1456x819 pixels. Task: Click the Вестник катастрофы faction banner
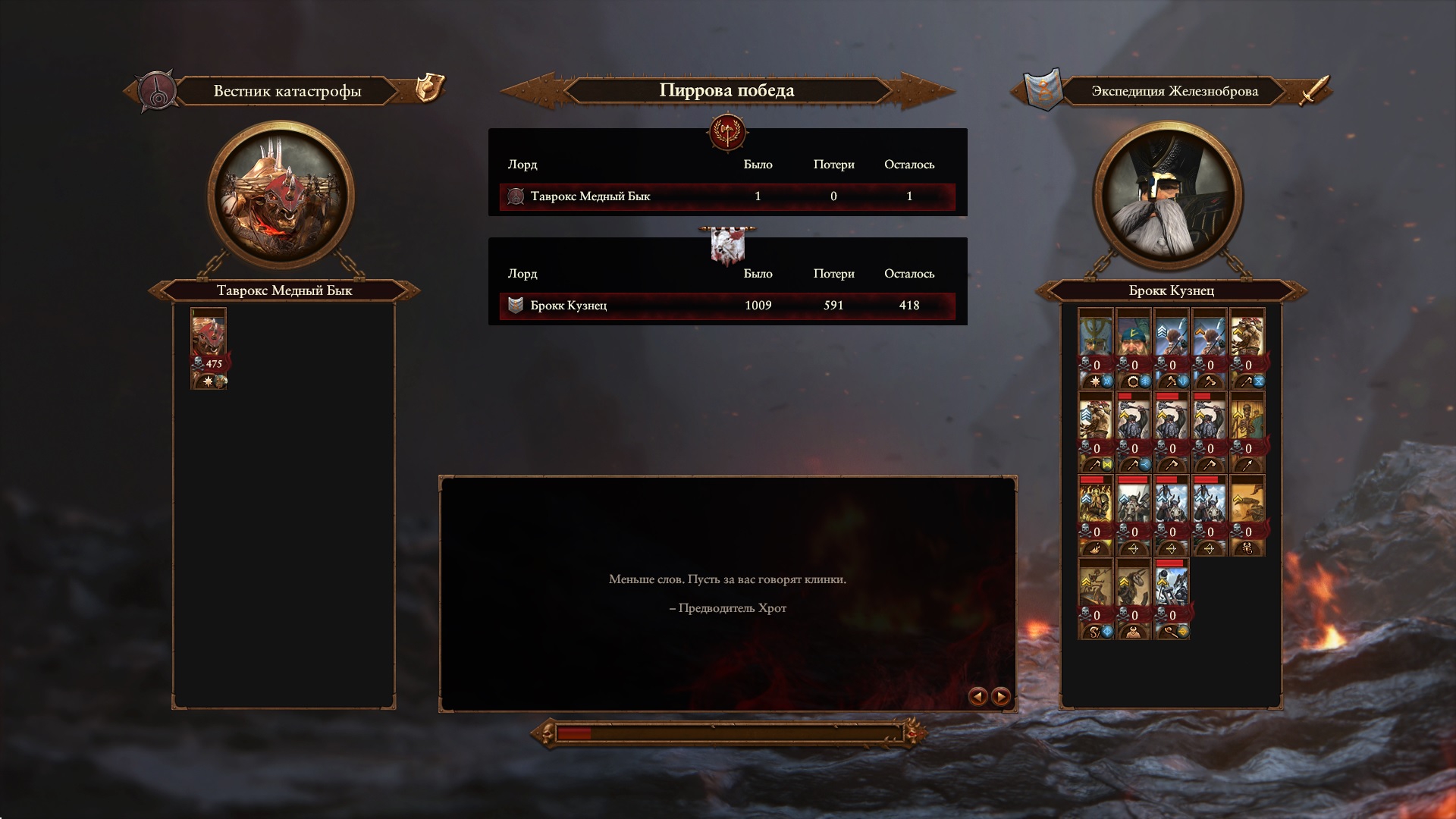[x=287, y=91]
